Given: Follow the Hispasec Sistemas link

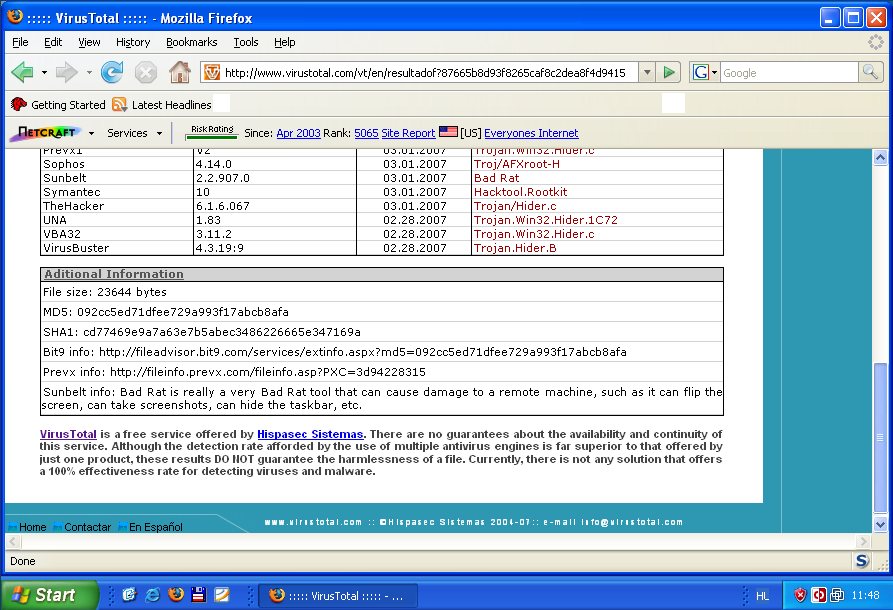Looking at the screenshot, I should (x=310, y=434).
